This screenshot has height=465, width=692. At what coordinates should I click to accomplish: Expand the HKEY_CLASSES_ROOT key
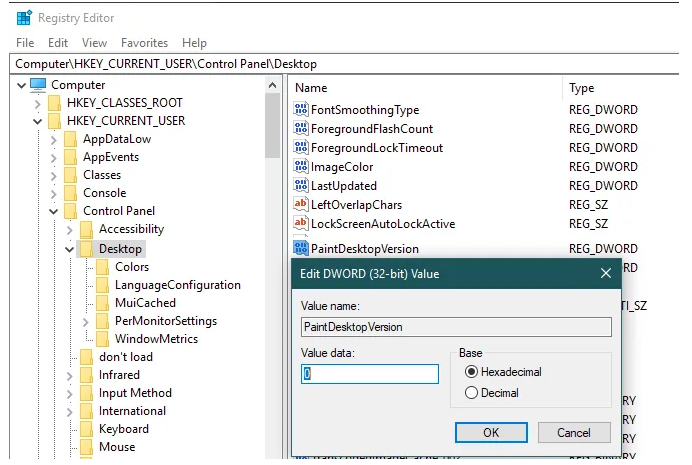[x=38, y=104]
